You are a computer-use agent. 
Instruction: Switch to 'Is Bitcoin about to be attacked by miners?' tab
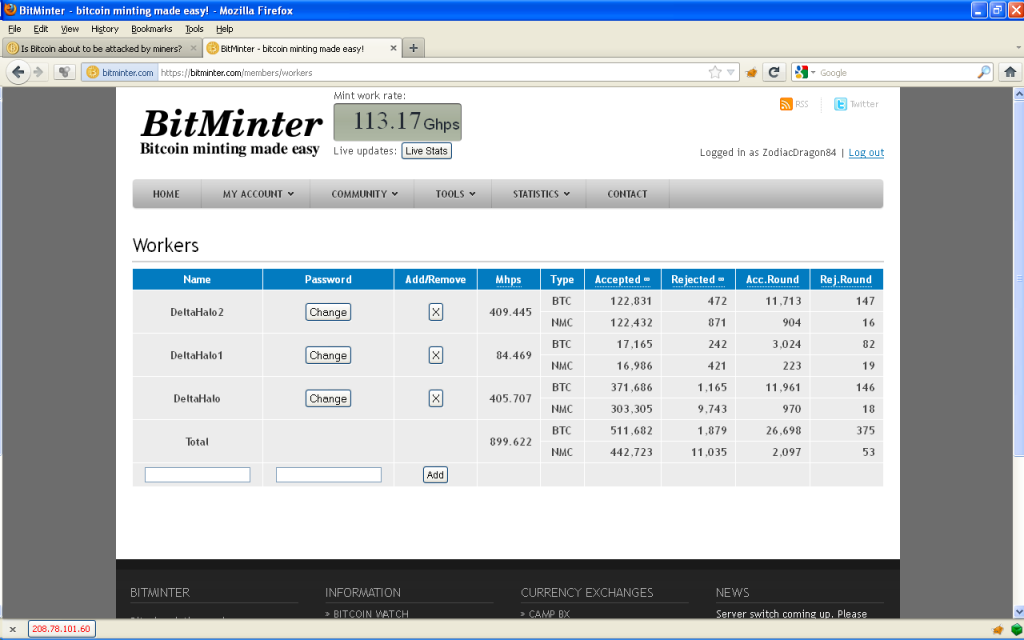102,48
